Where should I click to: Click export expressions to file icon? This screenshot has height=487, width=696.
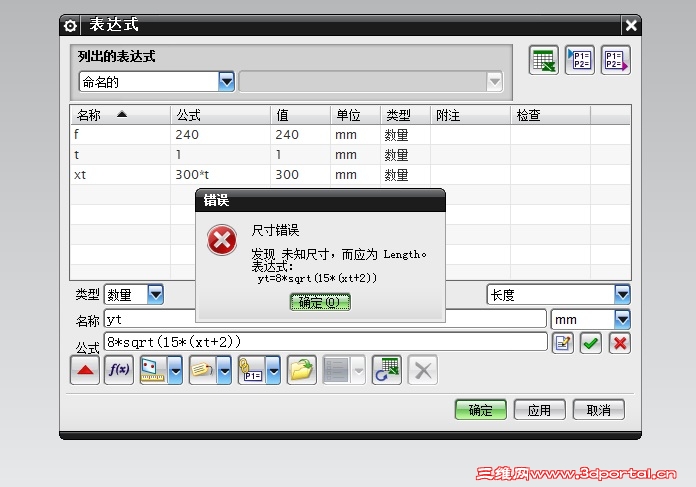pos(616,60)
